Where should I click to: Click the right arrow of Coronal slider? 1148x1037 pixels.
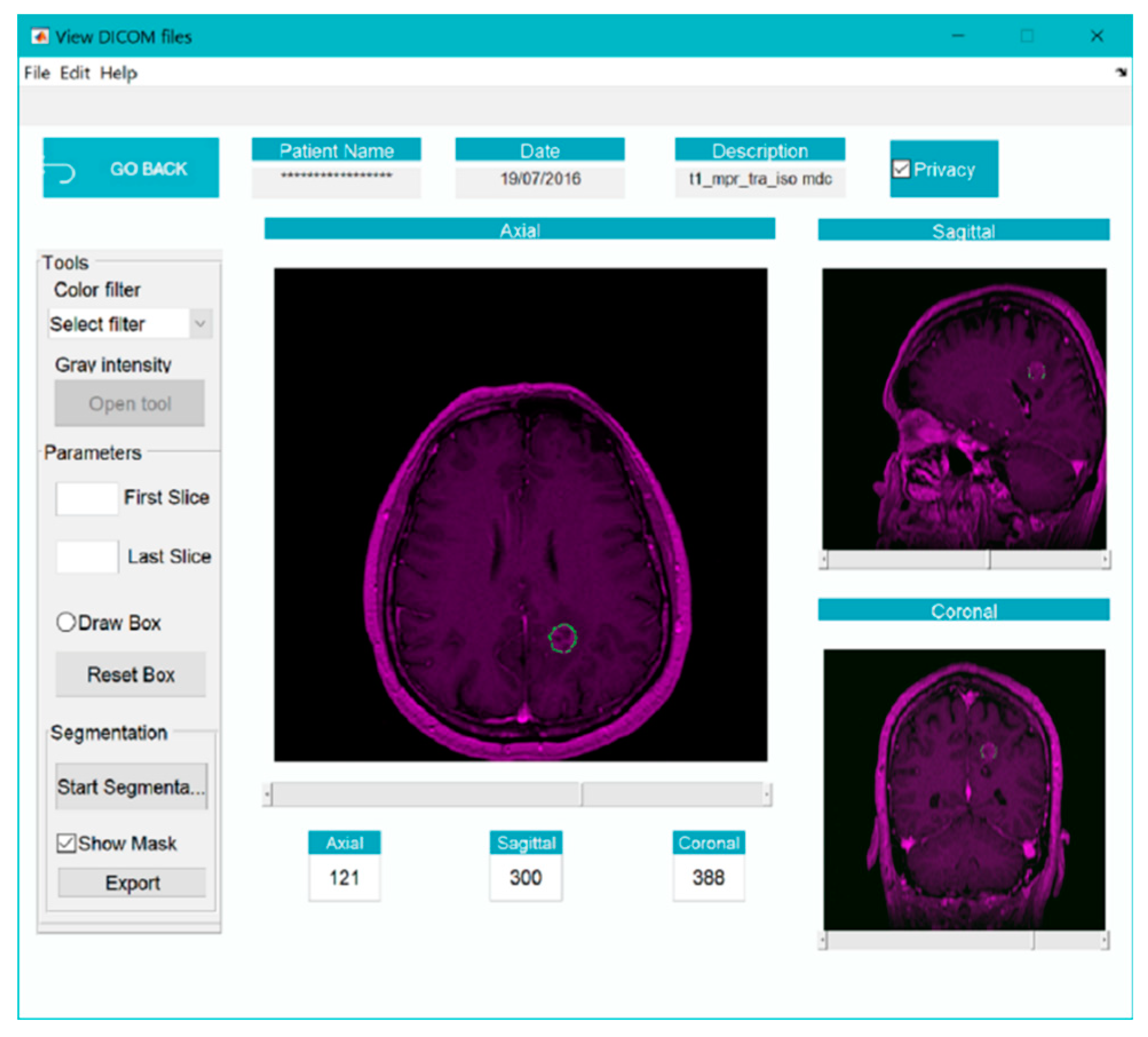click(x=1105, y=939)
